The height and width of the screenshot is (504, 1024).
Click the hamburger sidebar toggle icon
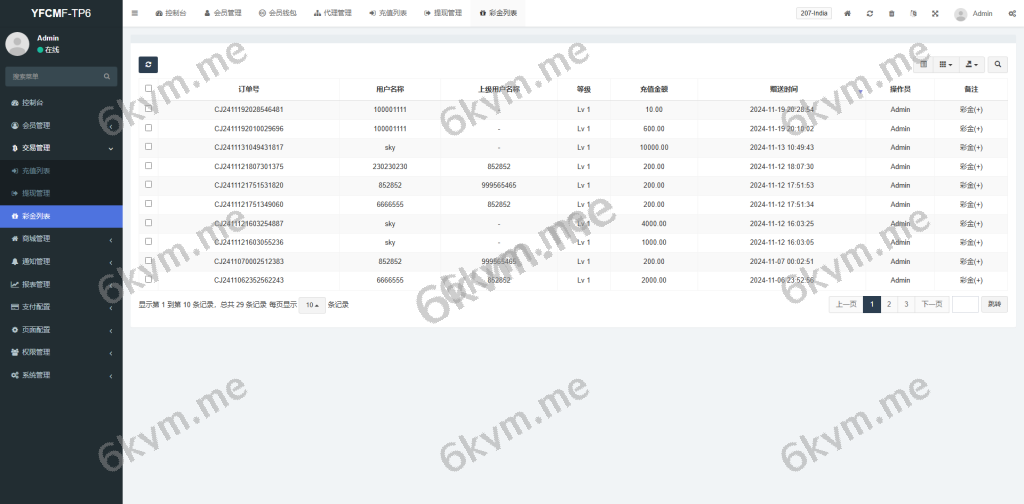[135, 13]
